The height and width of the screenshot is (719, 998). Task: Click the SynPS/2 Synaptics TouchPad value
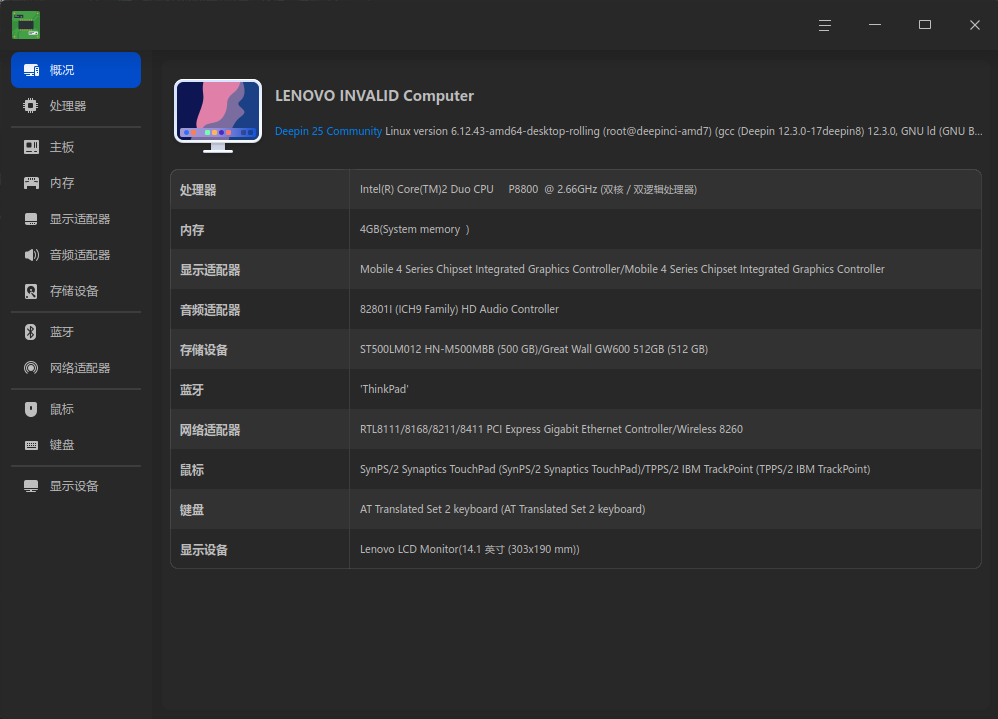(615, 470)
